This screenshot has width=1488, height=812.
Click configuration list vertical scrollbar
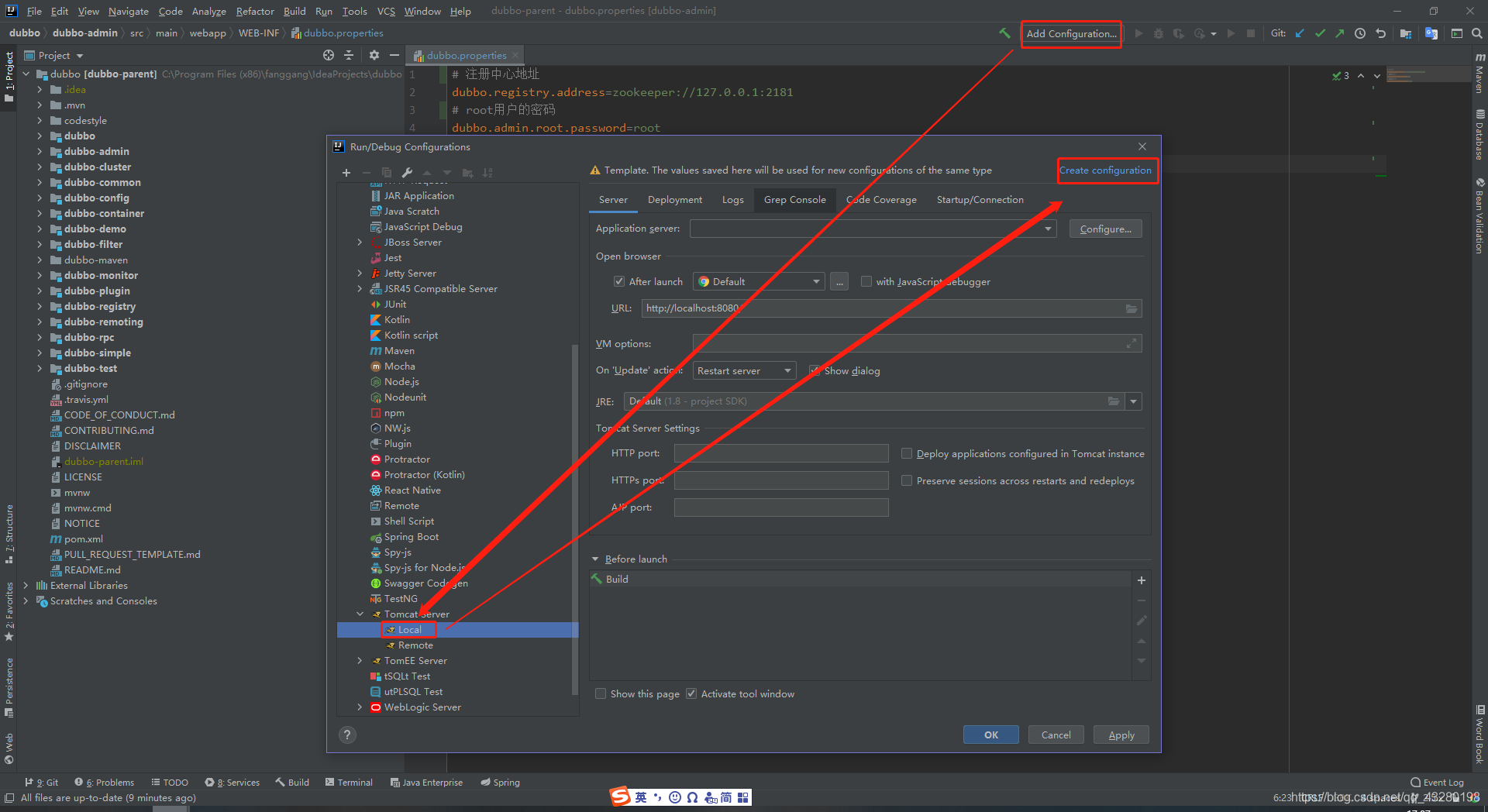click(574, 519)
